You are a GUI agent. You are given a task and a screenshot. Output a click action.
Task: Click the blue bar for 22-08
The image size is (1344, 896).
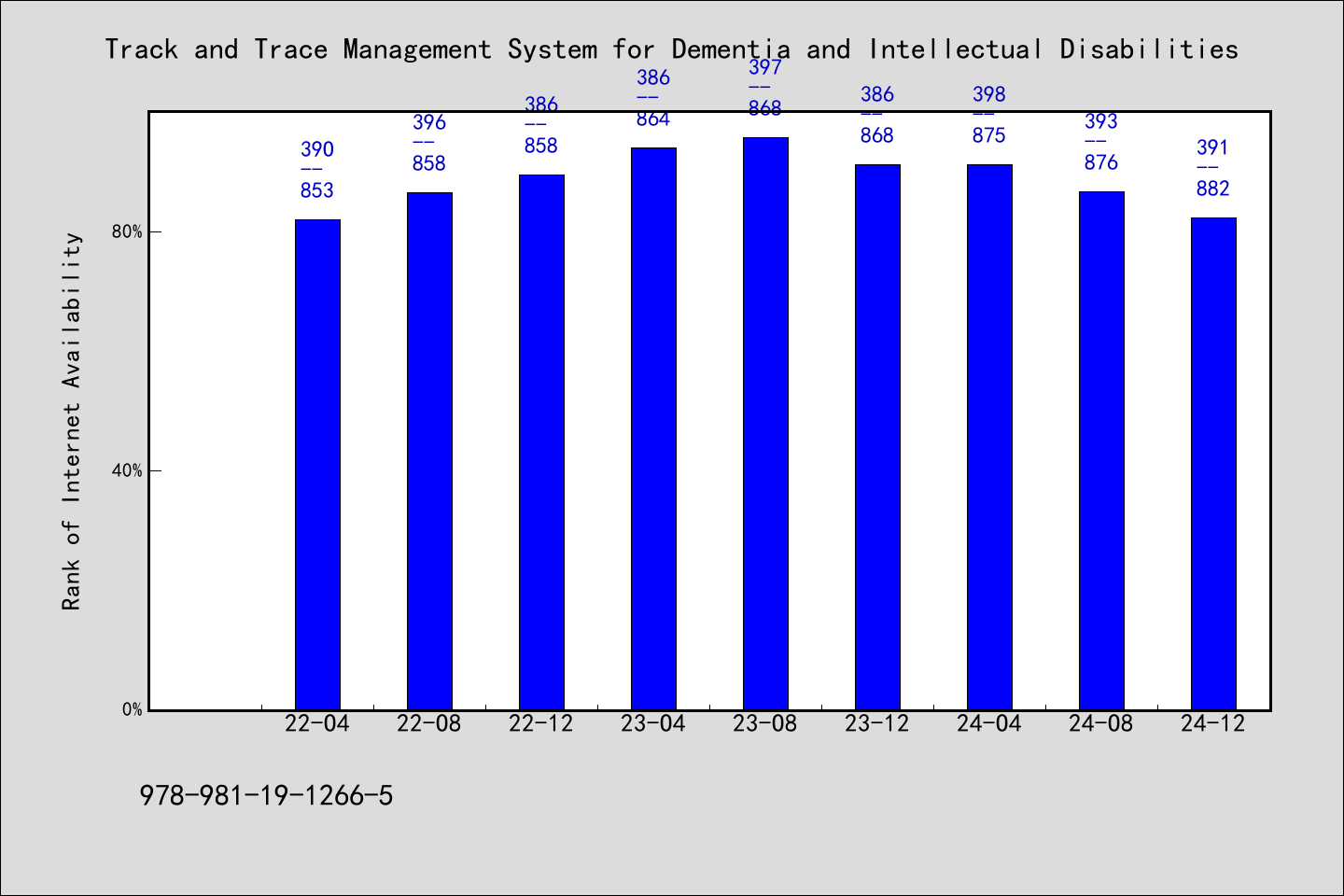pos(429,451)
